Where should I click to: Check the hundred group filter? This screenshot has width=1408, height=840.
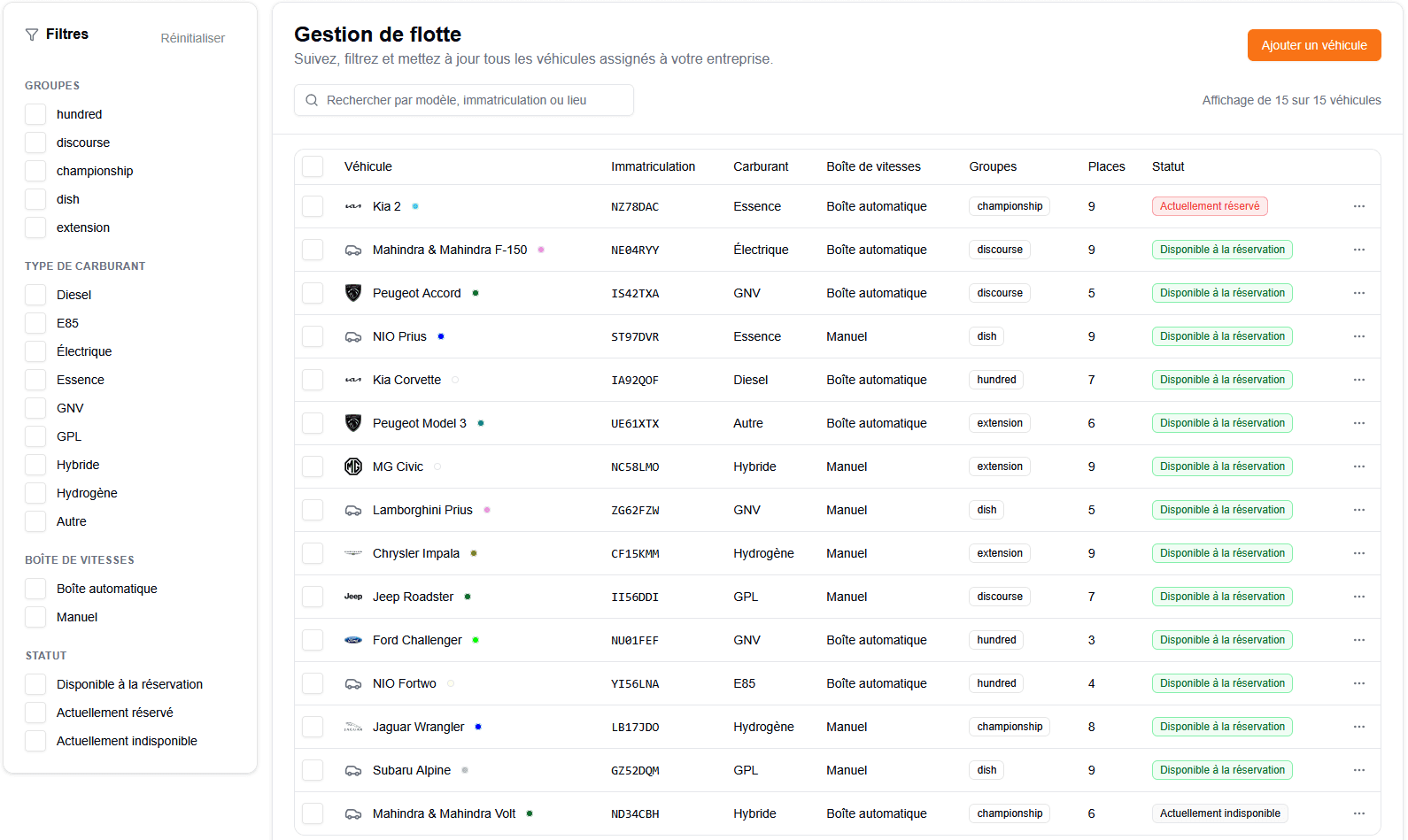[35, 114]
